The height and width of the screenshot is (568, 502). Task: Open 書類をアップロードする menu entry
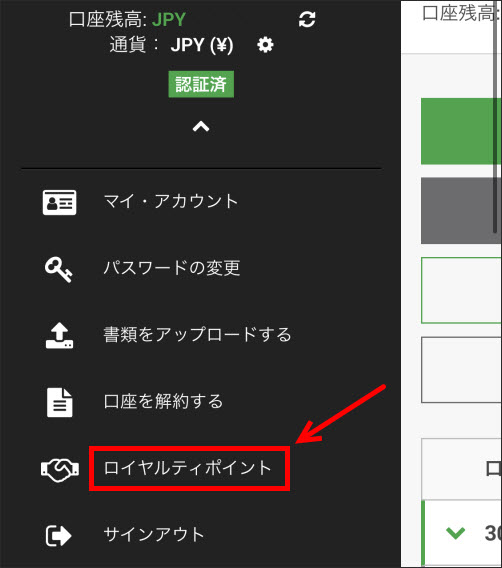click(197, 334)
